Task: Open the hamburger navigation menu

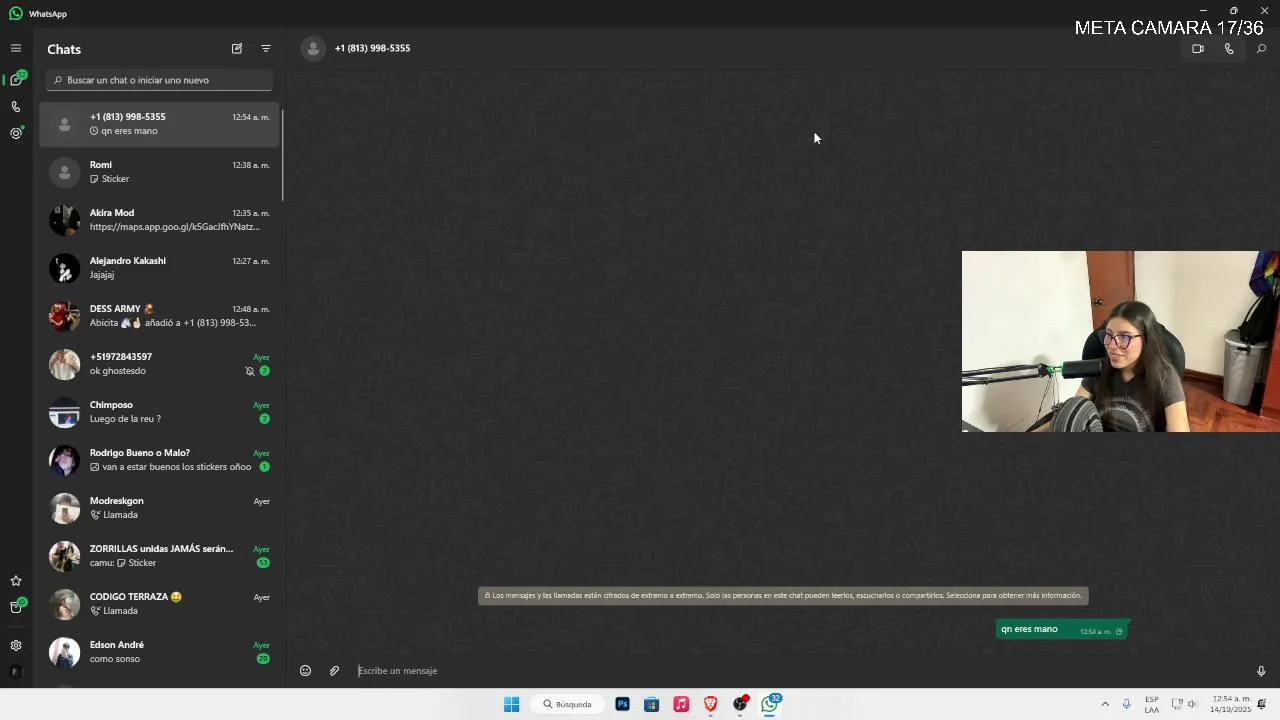Action: point(16,48)
